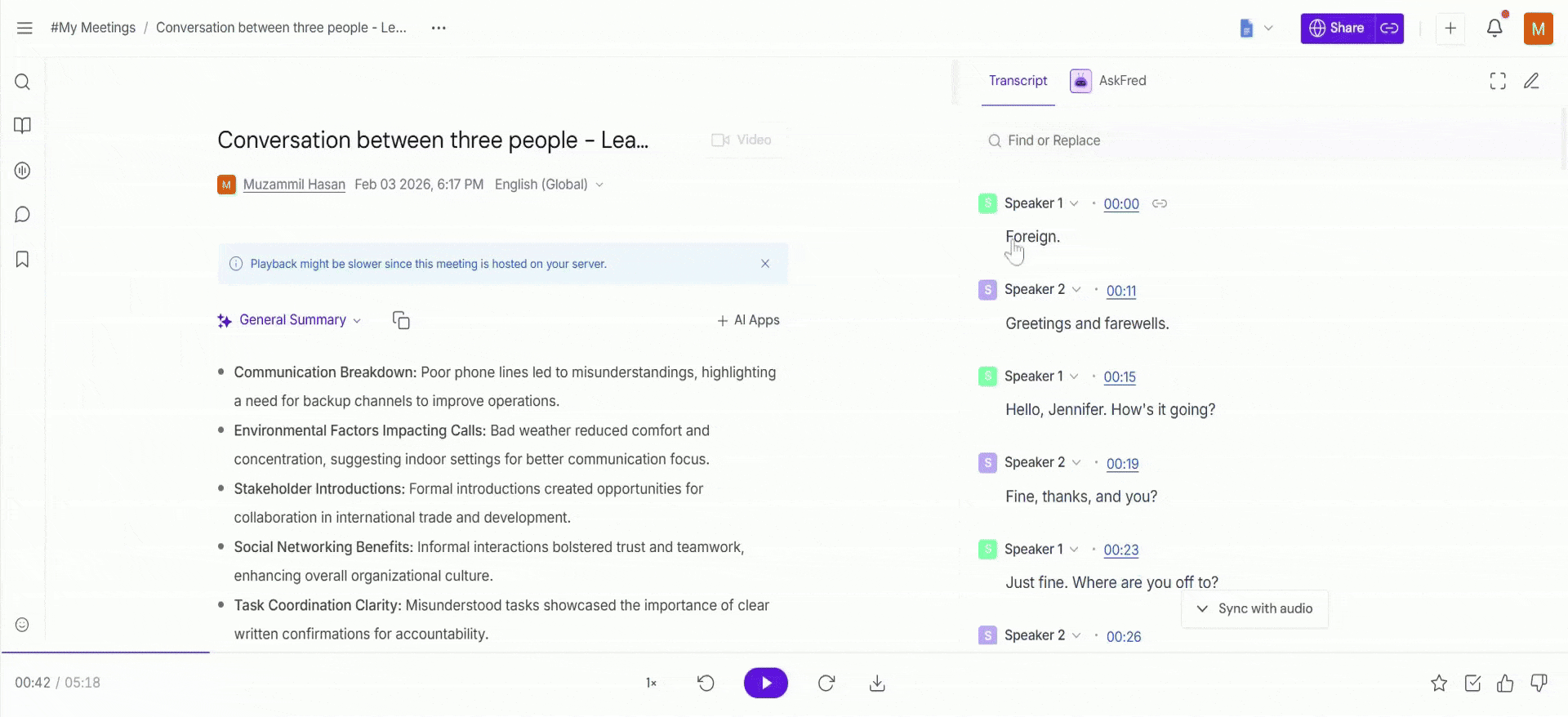Dismiss the playback slower notice
Image resolution: width=1568 pixels, height=717 pixels.
coord(765,264)
